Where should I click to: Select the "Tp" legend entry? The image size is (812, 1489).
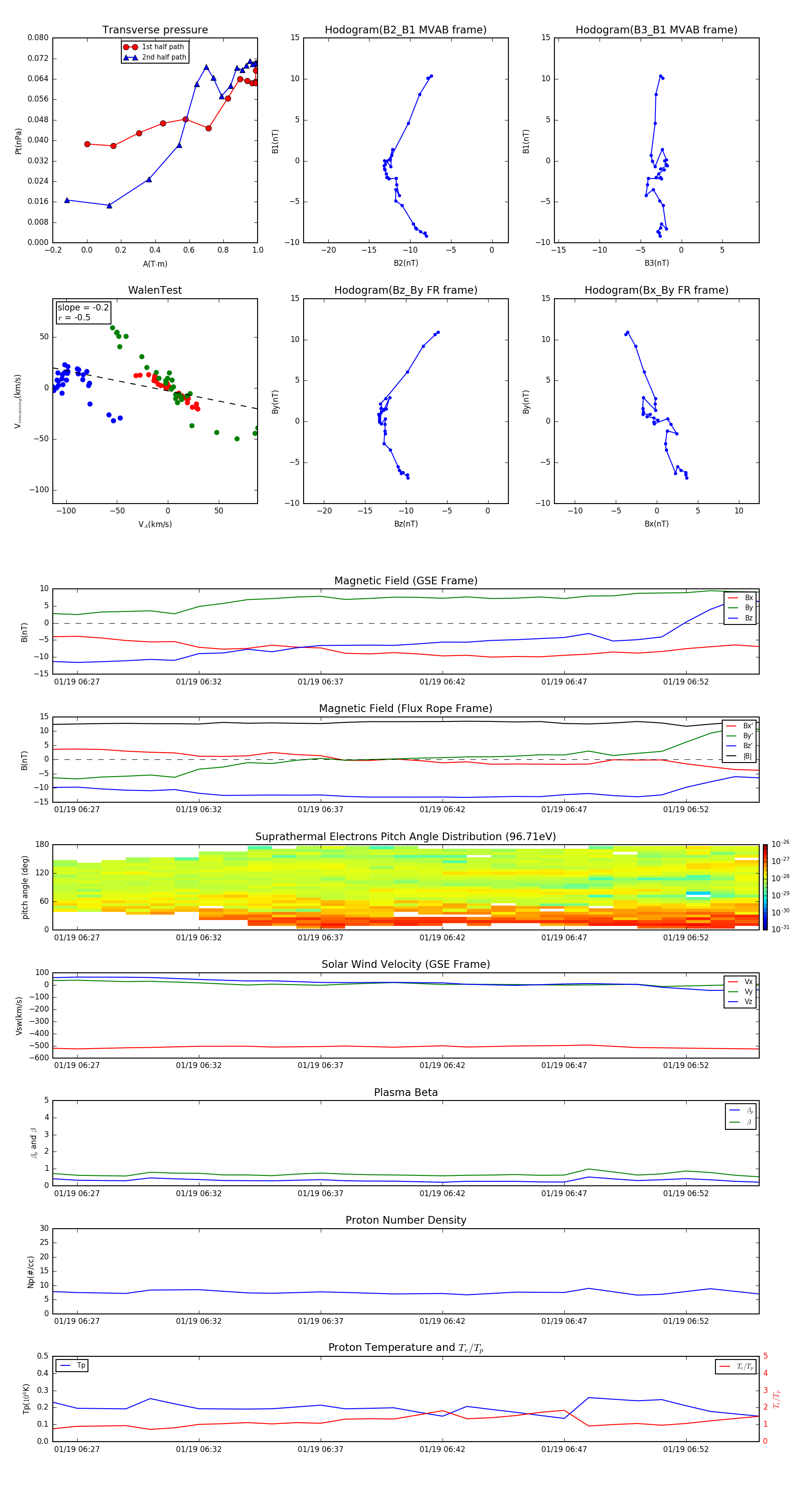[x=72, y=1366]
